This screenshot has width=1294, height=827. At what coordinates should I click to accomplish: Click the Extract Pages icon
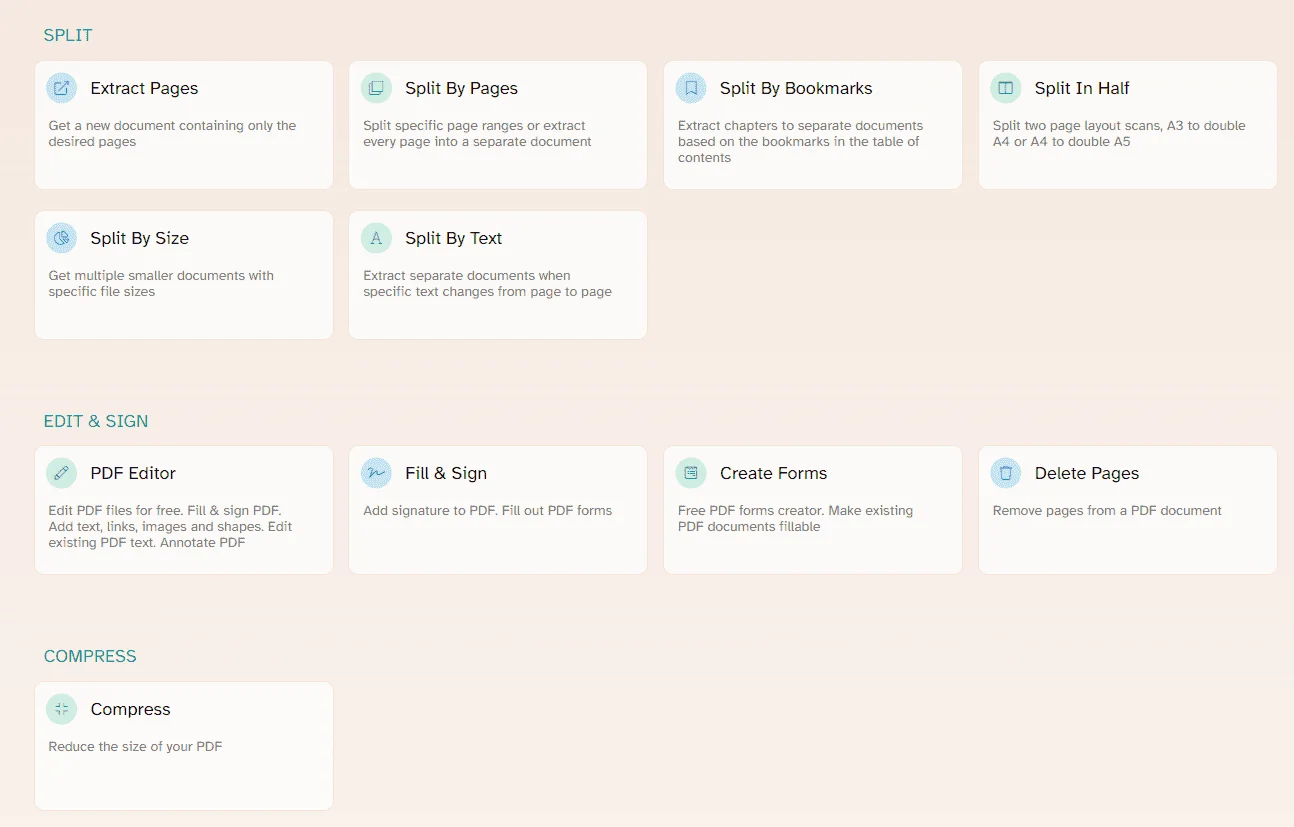62,88
